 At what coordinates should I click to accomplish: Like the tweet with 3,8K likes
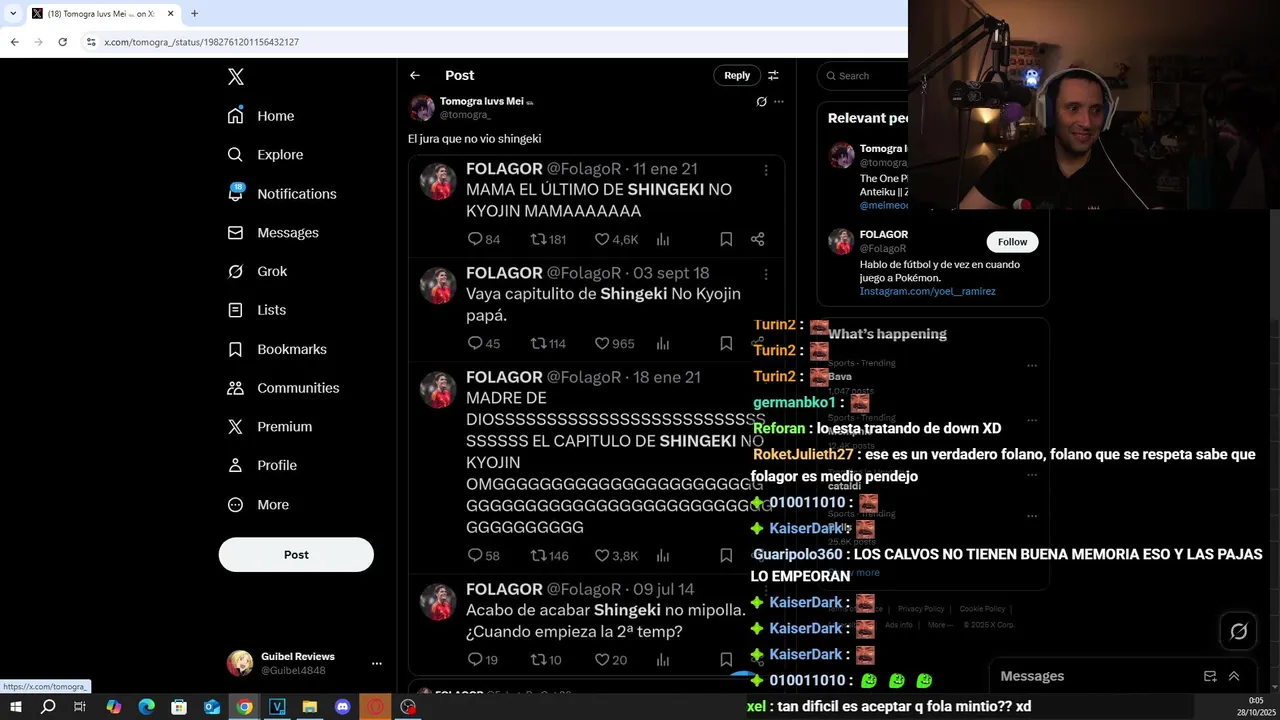point(616,555)
